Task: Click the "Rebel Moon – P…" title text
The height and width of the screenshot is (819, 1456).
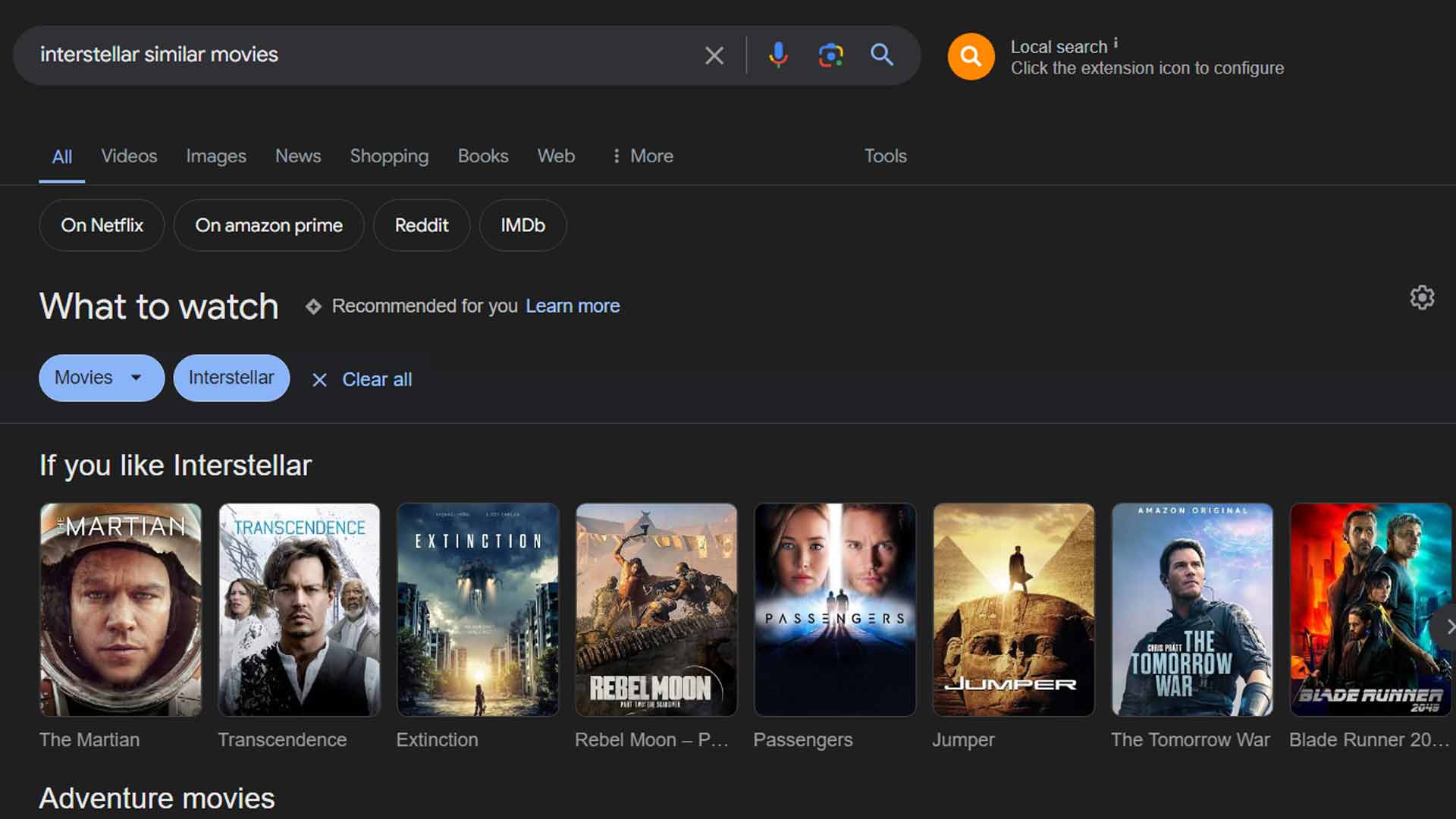Action: [651, 740]
